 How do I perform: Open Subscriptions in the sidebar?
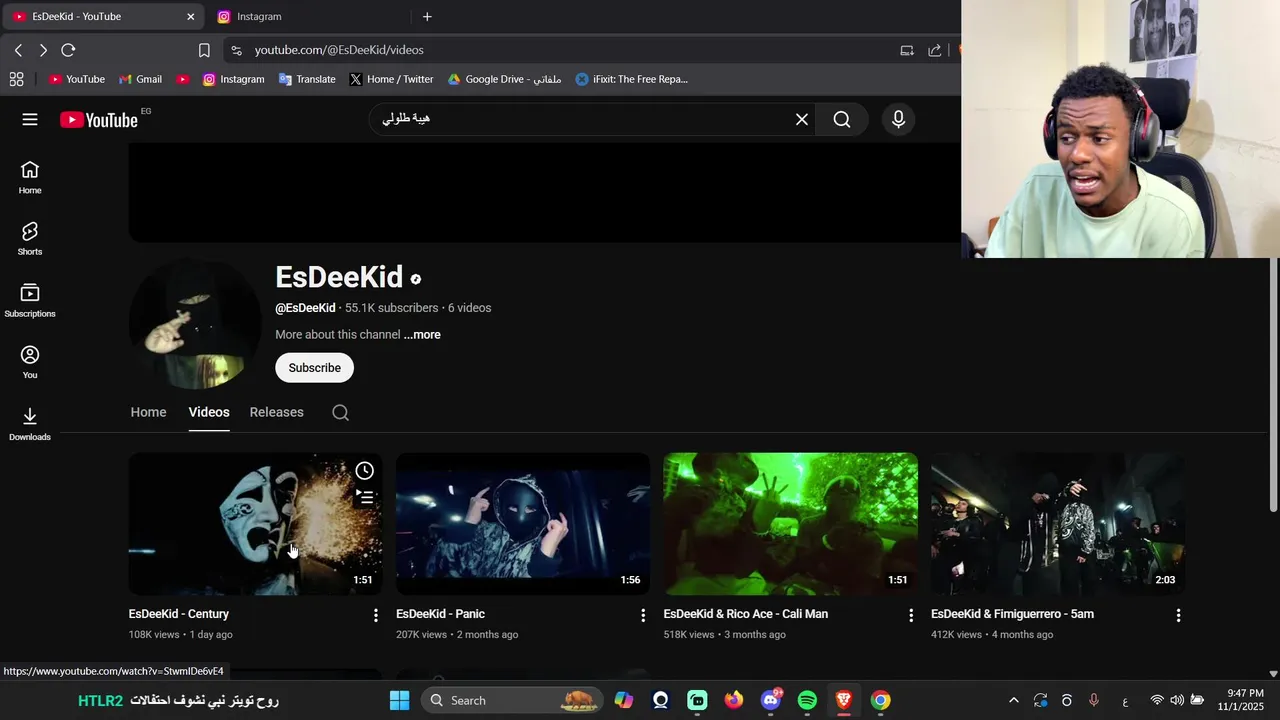tap(30, 301)
